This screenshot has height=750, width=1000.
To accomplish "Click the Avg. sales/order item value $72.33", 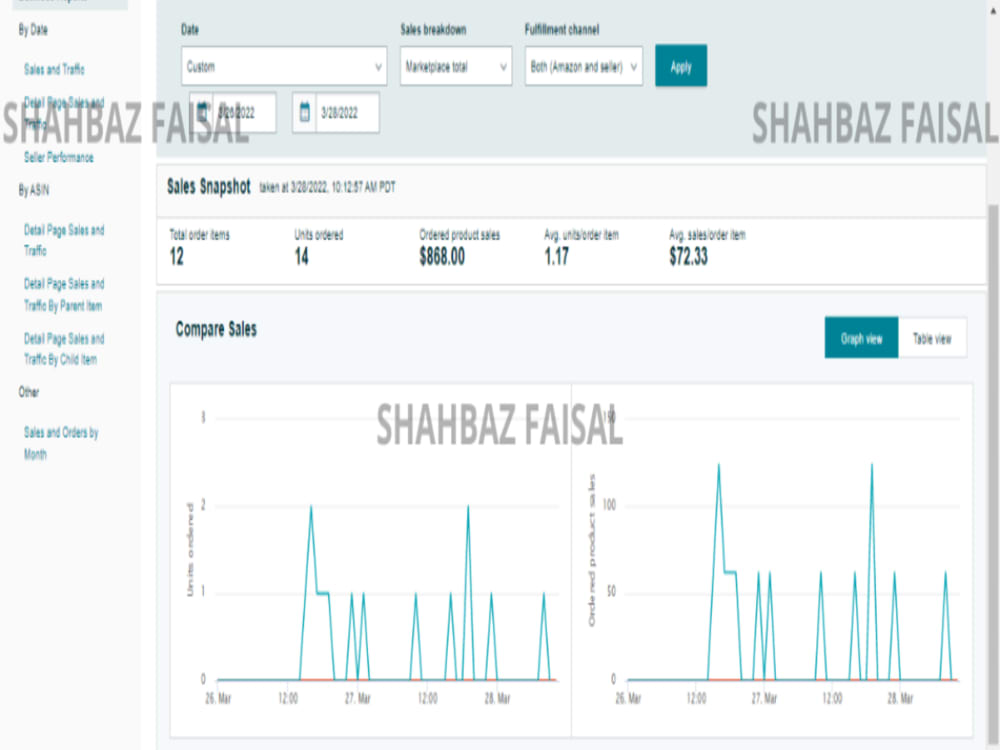I will tap(688, 257).
